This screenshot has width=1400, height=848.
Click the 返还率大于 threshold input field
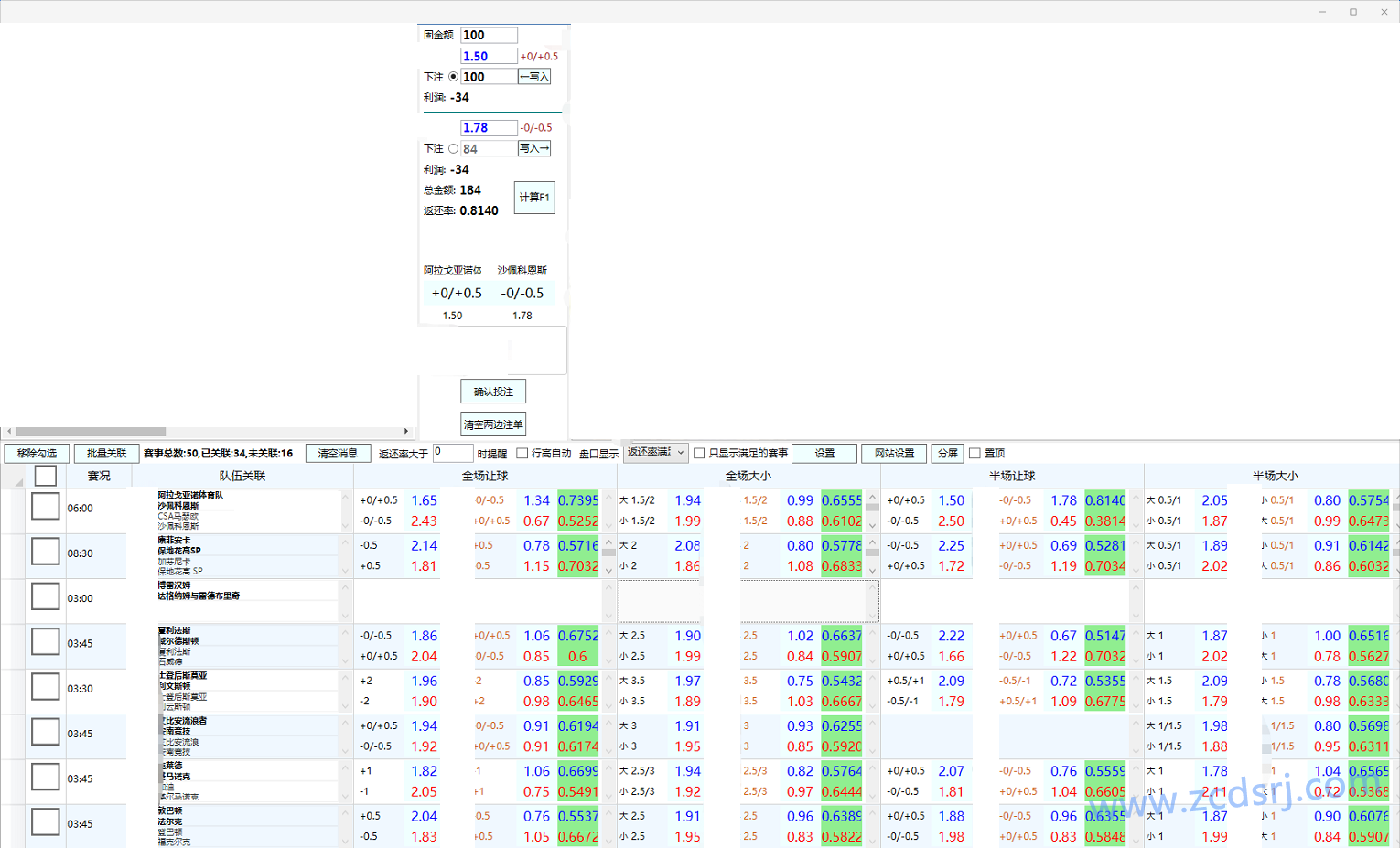pos(452,453)
